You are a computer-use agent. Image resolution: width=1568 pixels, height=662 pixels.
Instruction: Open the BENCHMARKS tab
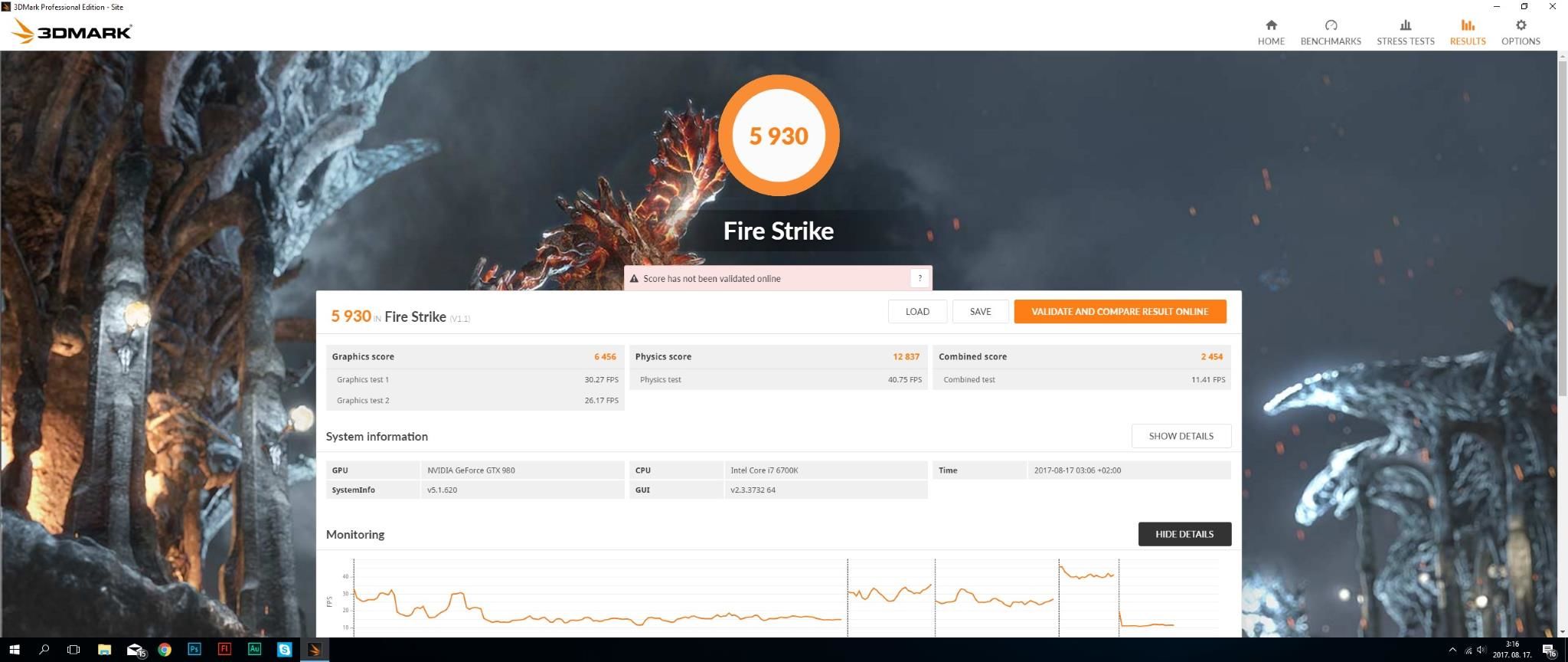click(1331, 32)
